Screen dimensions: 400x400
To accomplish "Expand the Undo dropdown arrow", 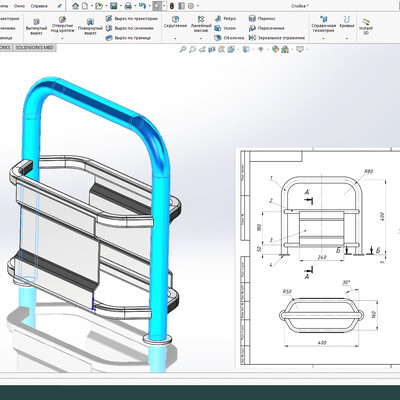I will tap(149, 6).
